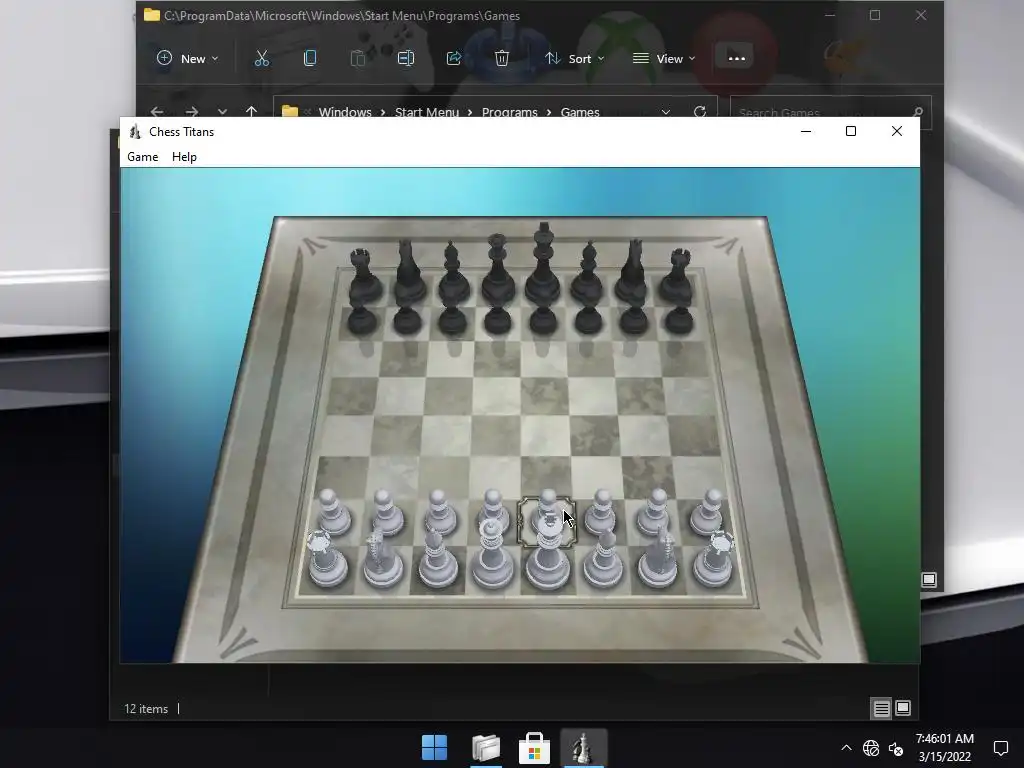Screen dimensions: 1024x768
Task: Click the Windows breadcrumb in address bar
Action: 345,112
